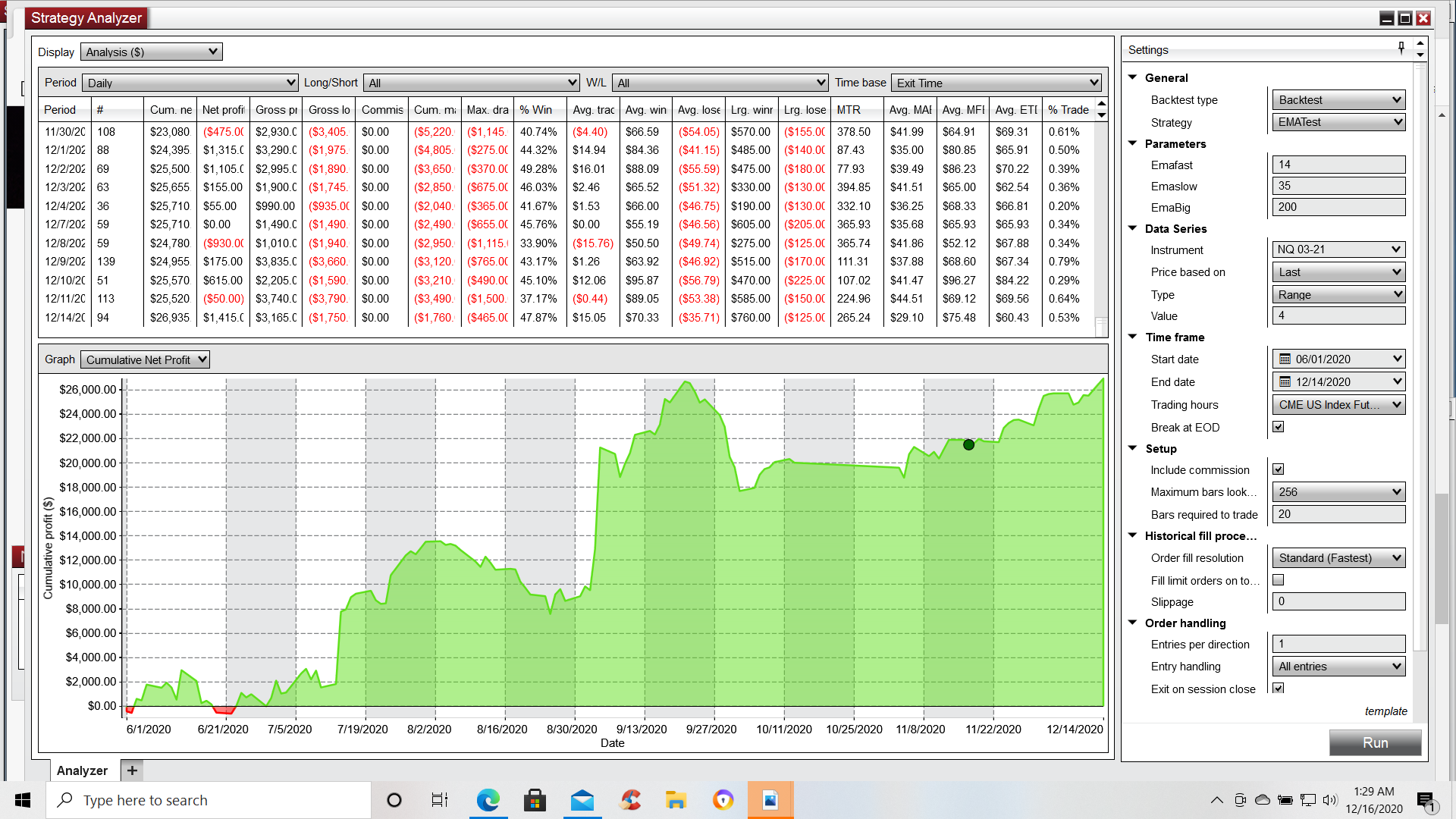Collapse the Parameters section
This screenshot has height=819, width=1456.
click(1133, 143)
